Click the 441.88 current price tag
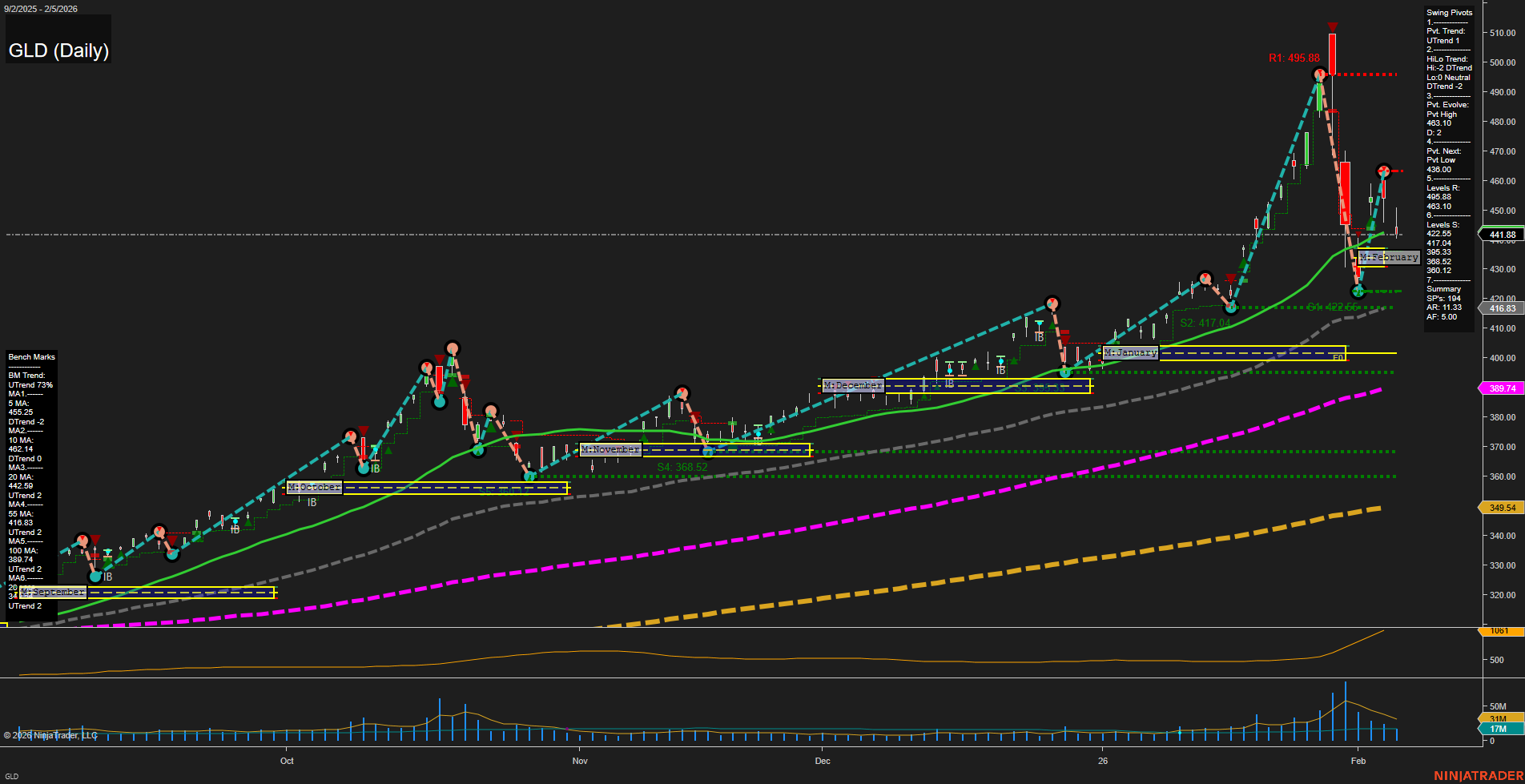This screenshot has height=784, width=1525. click(1501, 234)
